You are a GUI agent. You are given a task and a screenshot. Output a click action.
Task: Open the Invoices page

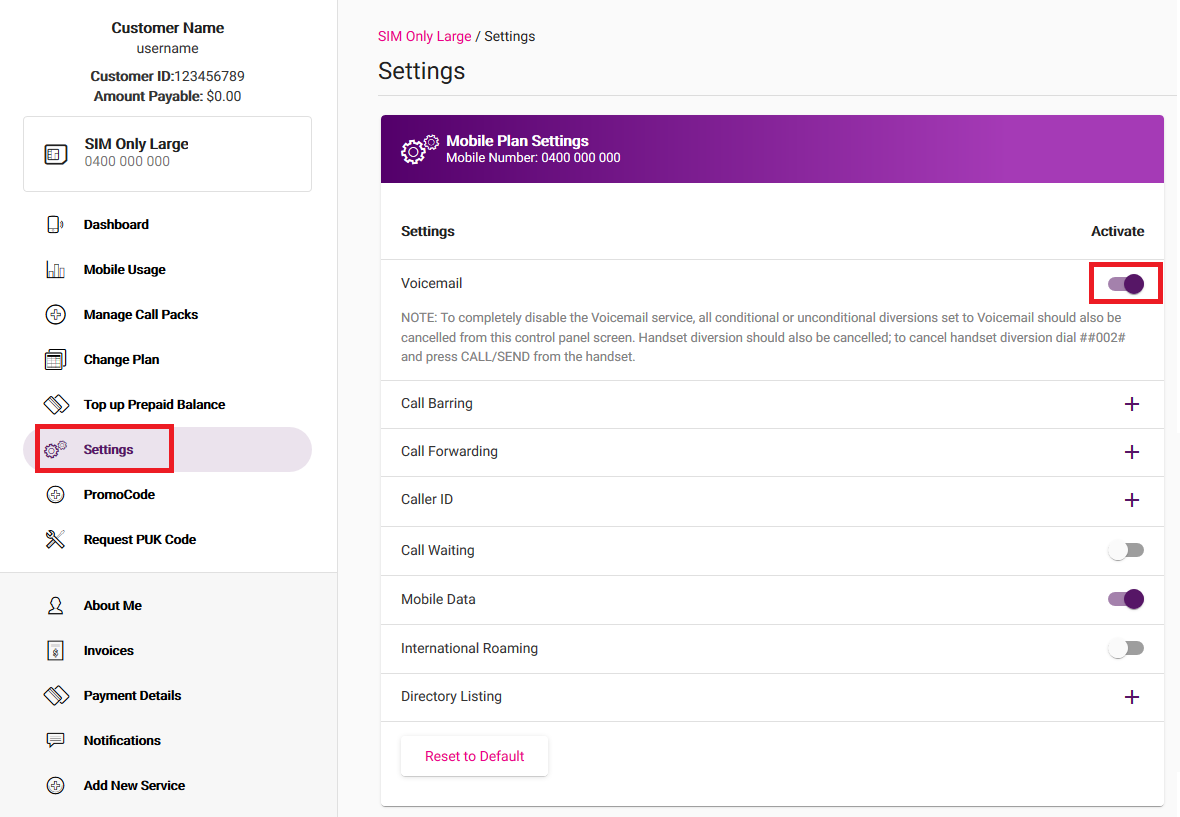[108, 650]
